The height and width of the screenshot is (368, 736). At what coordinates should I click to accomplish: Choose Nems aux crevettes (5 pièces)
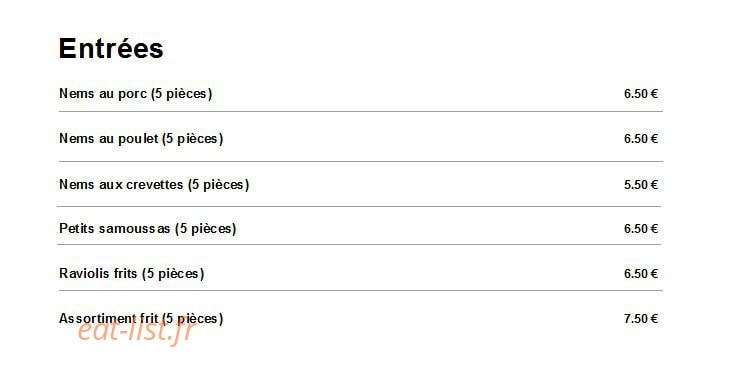(x=154, y=184)
